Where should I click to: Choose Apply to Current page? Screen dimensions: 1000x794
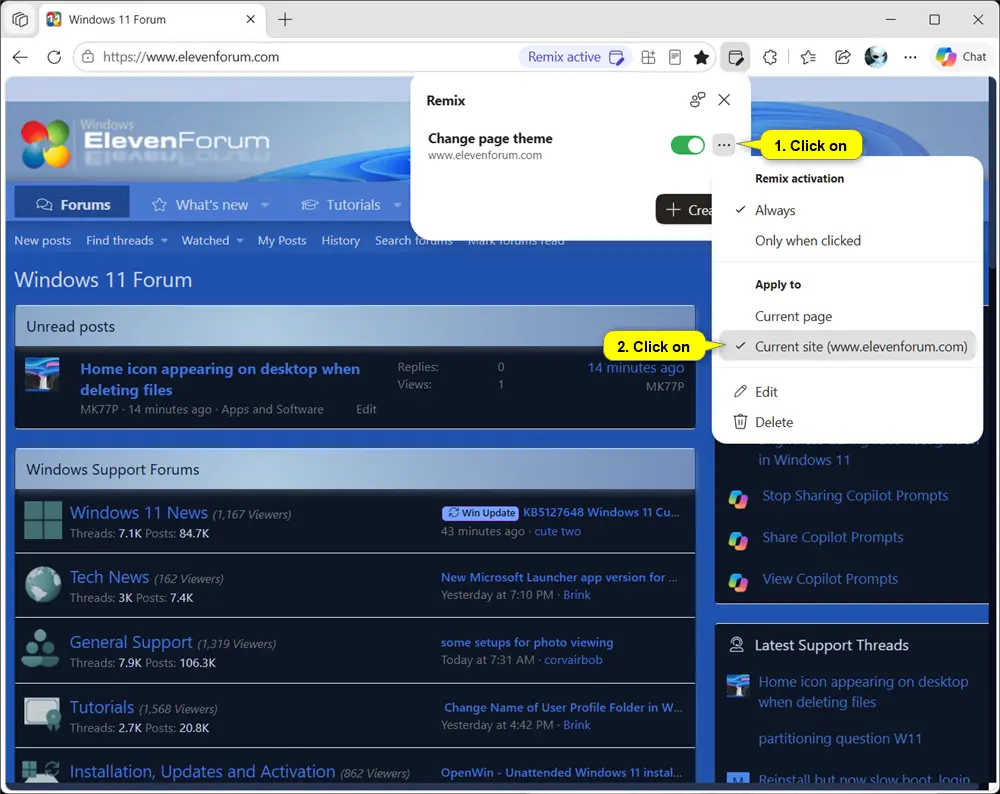(x=793, y=316)
